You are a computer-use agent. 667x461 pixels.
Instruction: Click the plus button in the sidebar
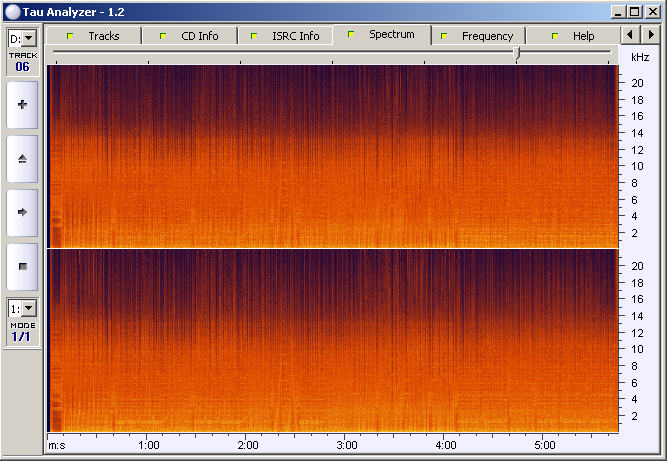(x=22, y=104)
